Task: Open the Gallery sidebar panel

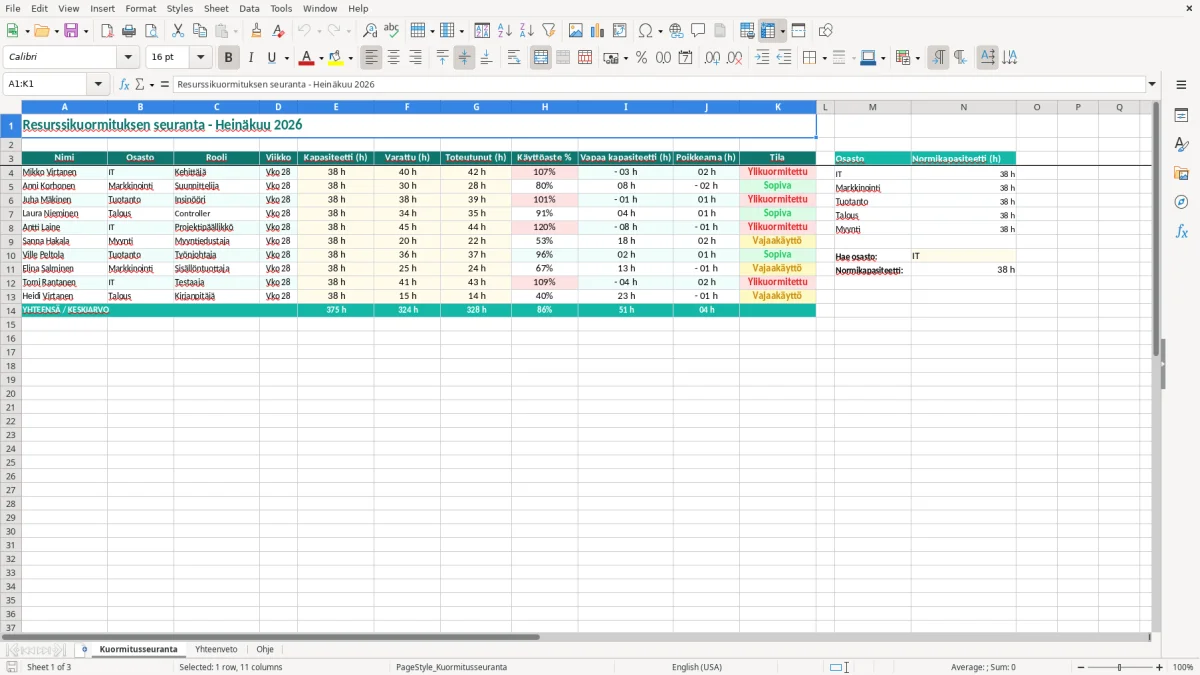Action: coord(1181,173)
